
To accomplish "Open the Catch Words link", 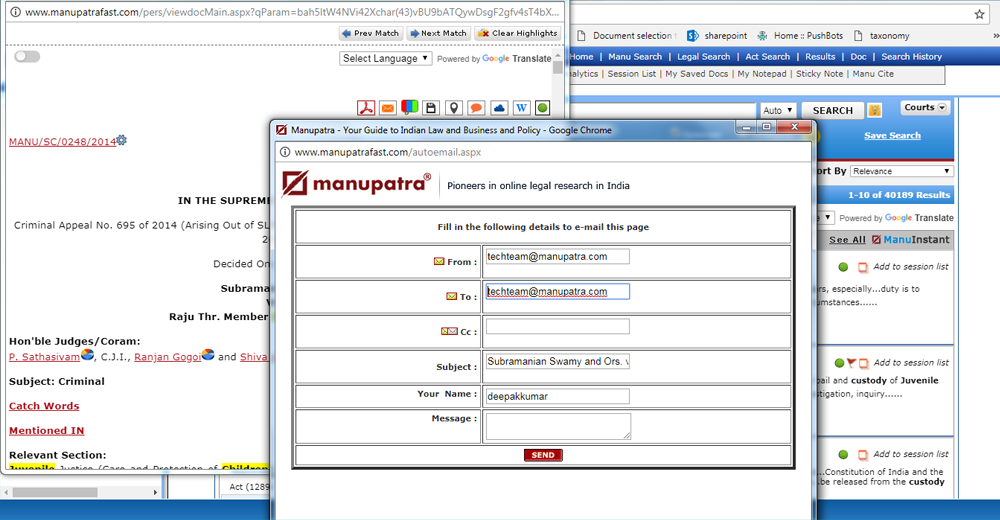I will pos(44,406).
